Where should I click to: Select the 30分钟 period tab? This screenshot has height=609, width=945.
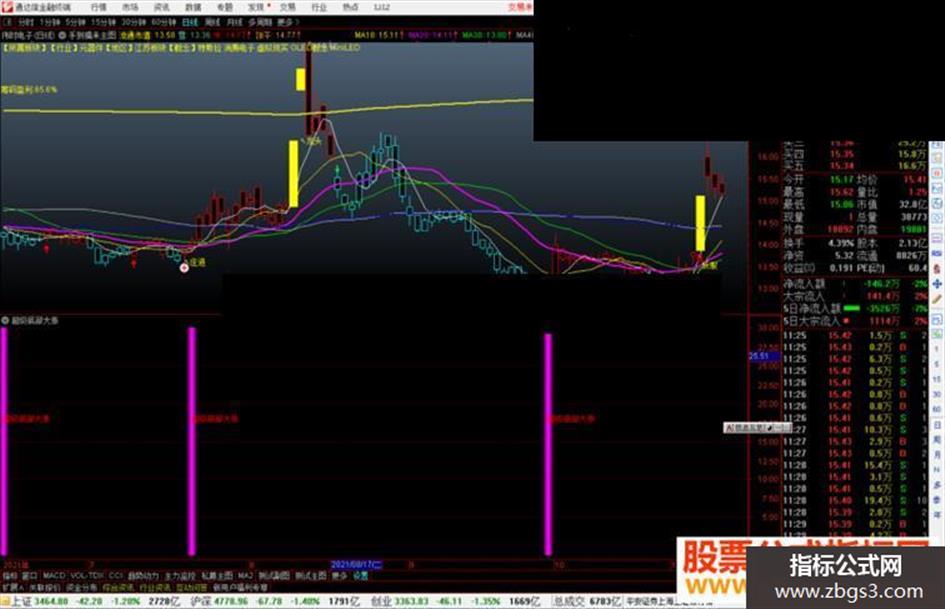click(134, 22)
